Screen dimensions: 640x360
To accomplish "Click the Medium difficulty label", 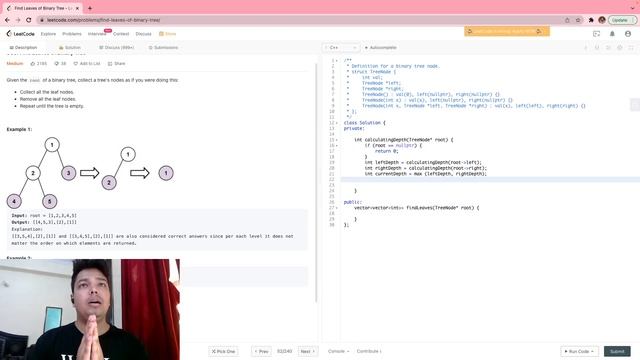I will tap(15, 64).
